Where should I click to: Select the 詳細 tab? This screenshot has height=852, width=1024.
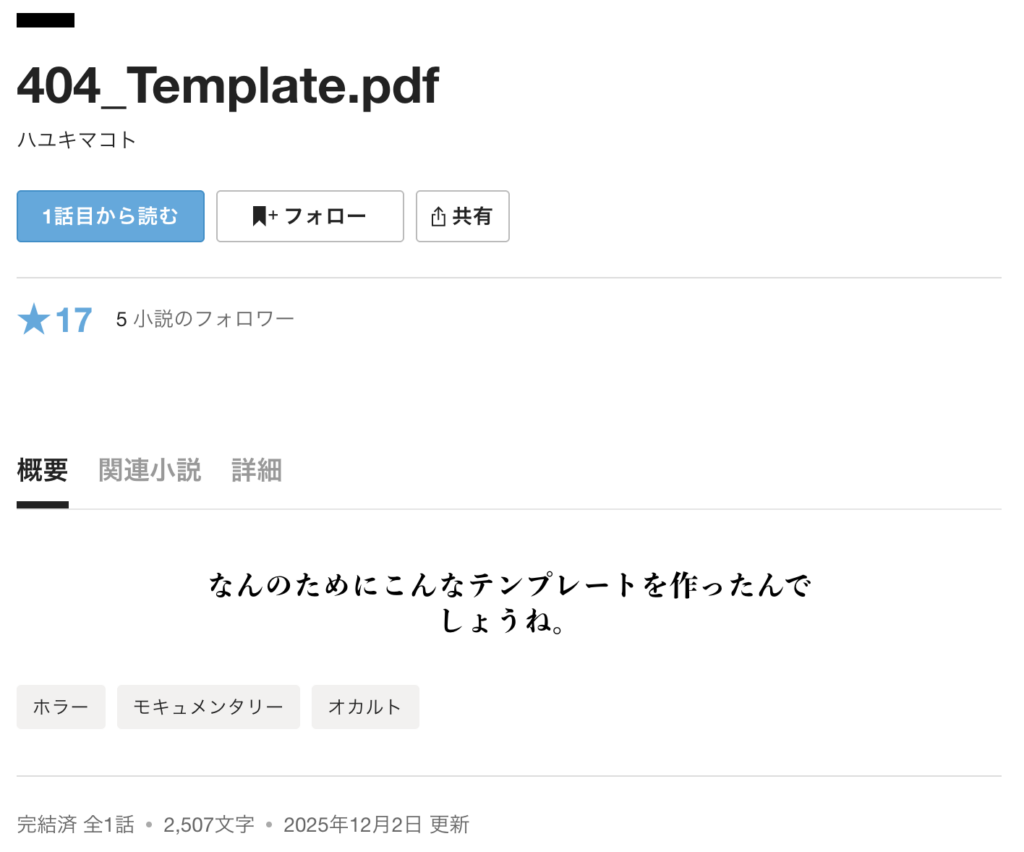click(x=256, y=470)
